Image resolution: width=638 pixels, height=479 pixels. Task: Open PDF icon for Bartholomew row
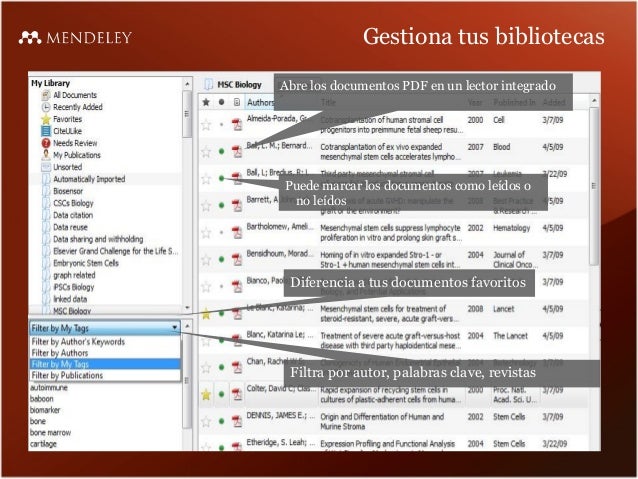tap(237, 233)
